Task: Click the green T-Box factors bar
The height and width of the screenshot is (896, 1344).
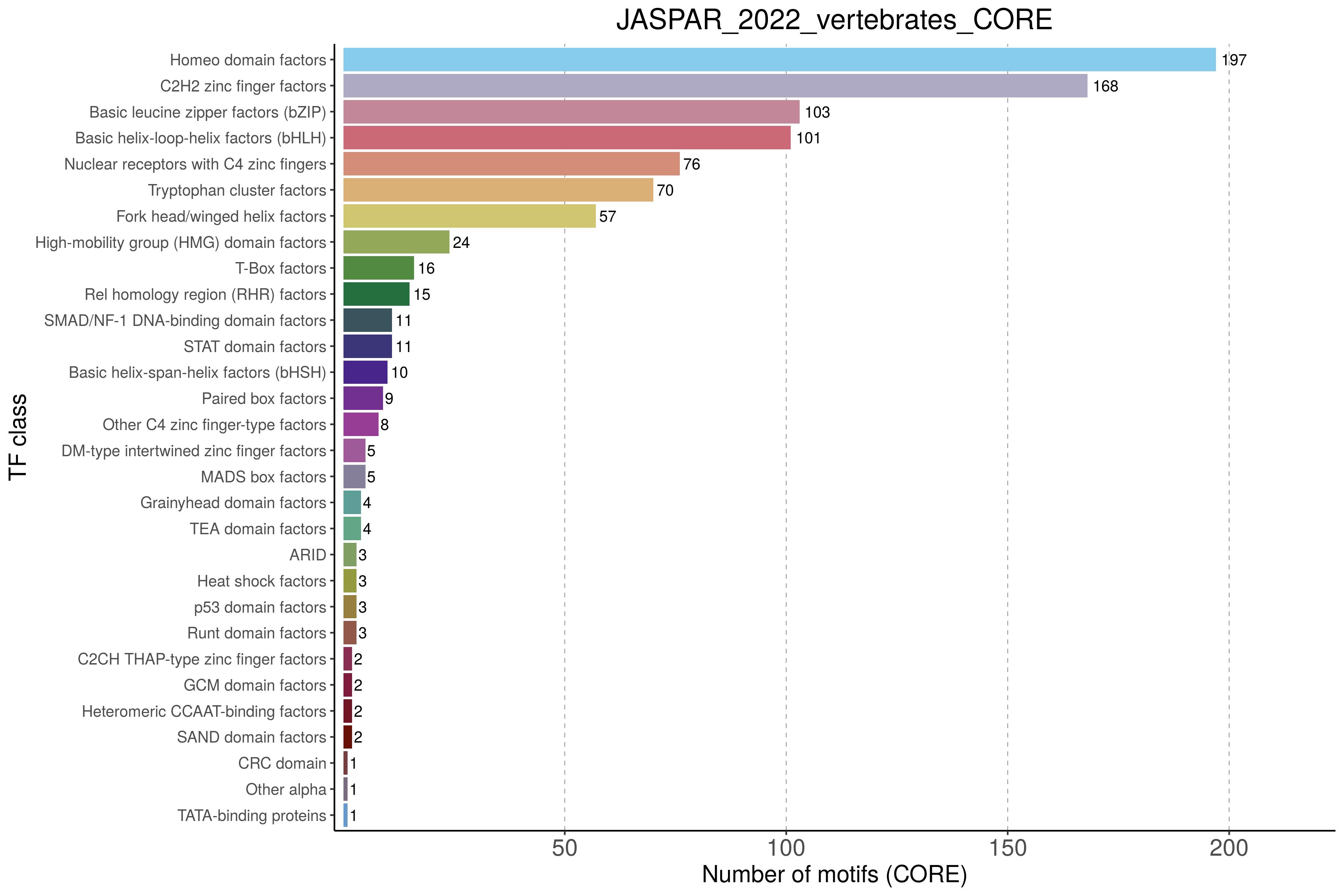Action: point(379,268)
